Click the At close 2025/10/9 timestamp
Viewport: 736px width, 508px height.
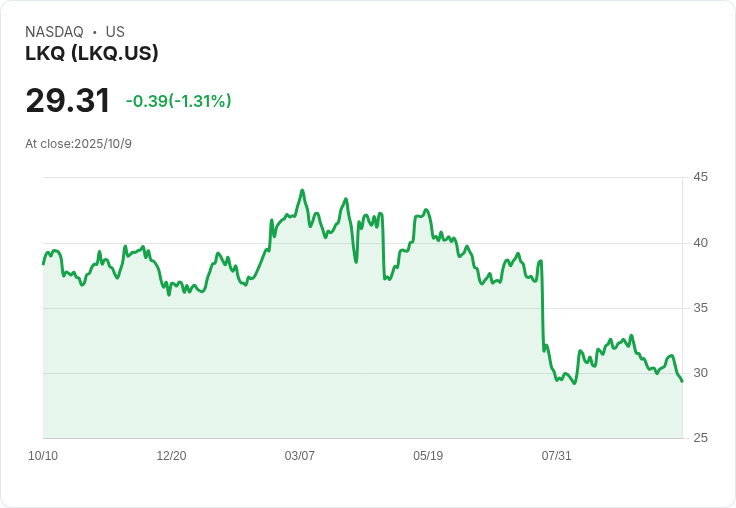tap(78, 144)
